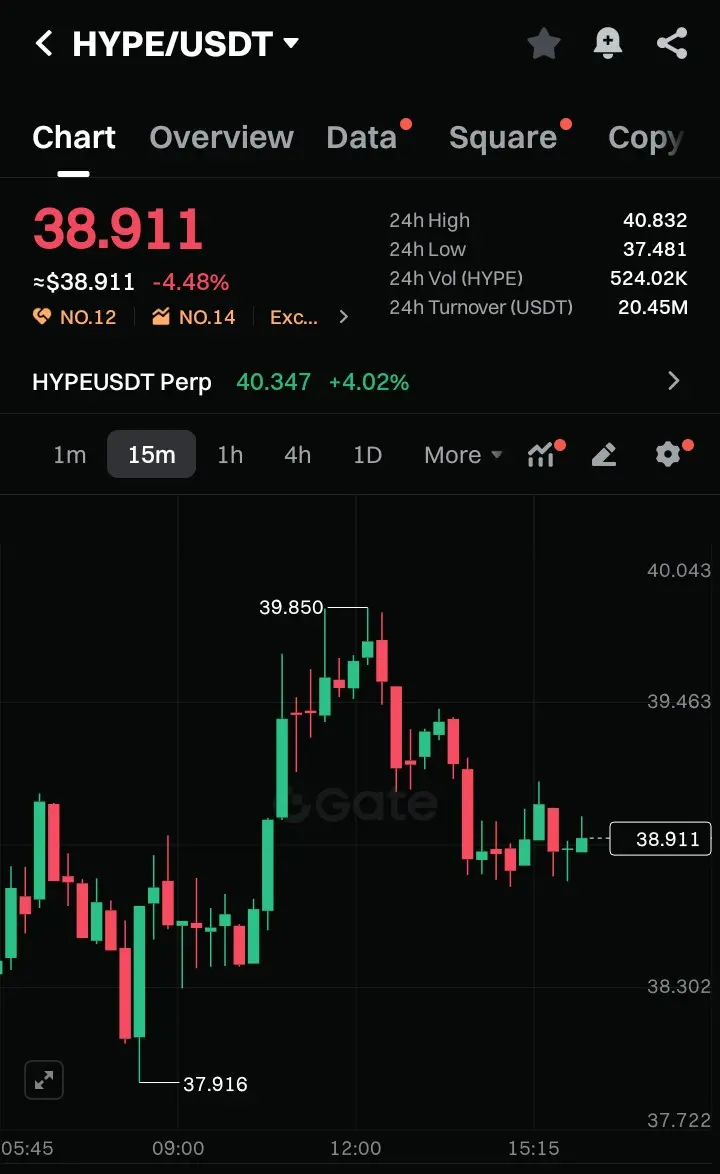Image resolution: width=720 pixels, height=1174 pixels.
Task: Tap the 09:00 time axis label
Action: point(178,1148)
